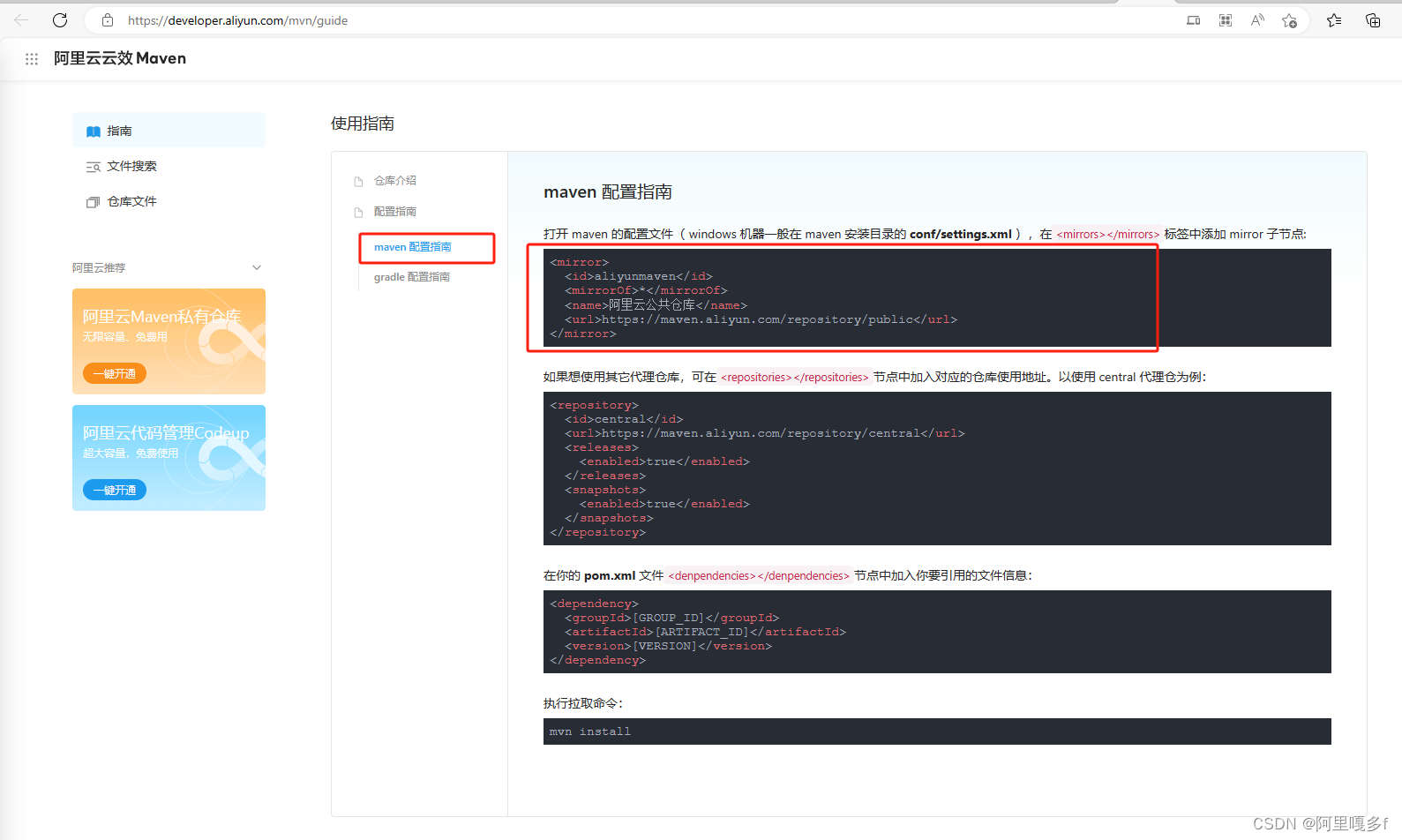Click the browser back arrow
The width and height of the screenshot is (1402, 840).
pos(21,19)
